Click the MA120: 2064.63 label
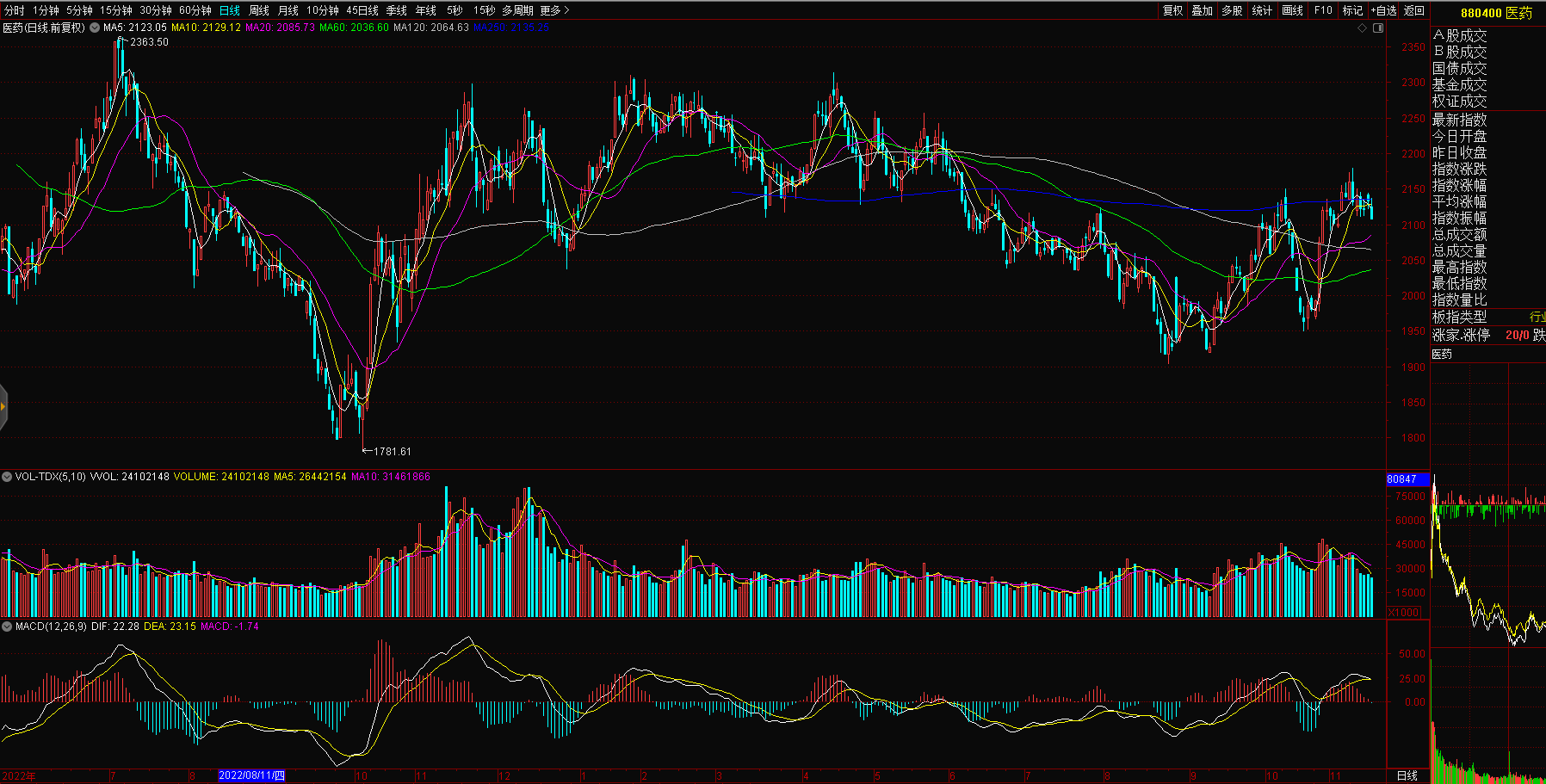Viewport: 1546px width, 784px height. tap(431, 28)
